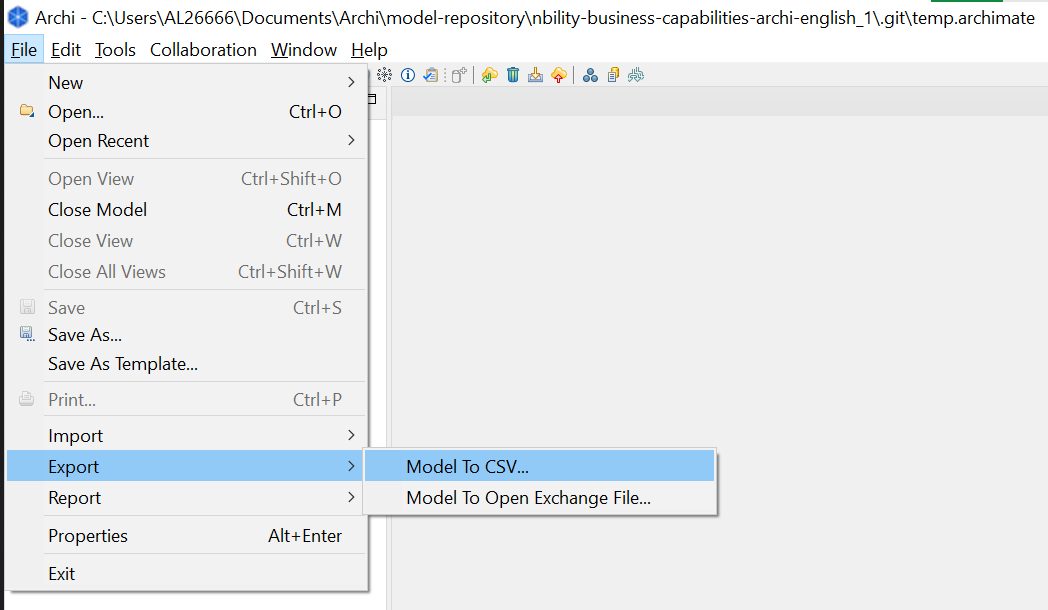Click the new element toolbar icon
The height and width of the screenshot is (610, 1048).
pos(457,75)
